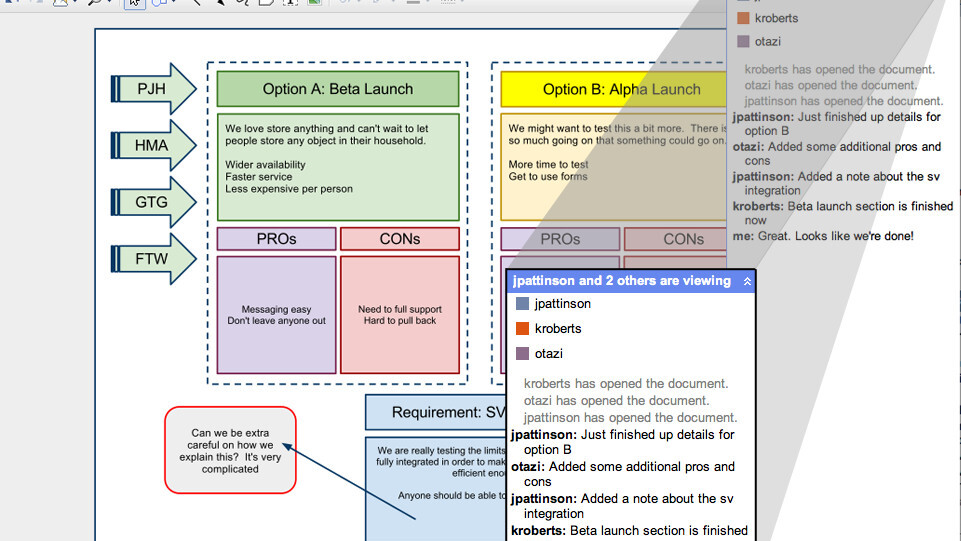Collapse the viewers panel with double chevron

pos(746,282)
